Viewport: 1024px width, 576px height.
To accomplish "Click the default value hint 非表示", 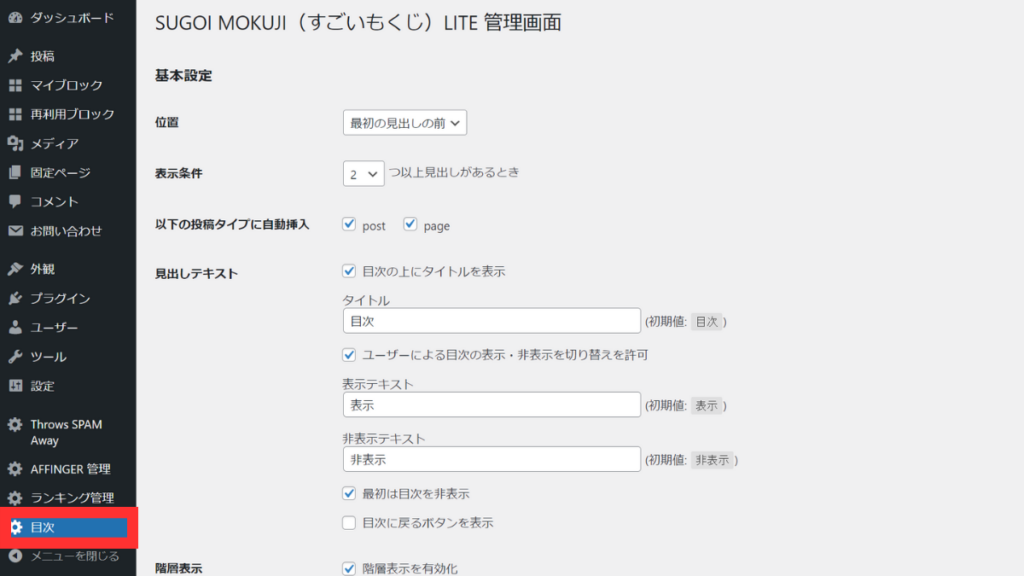I will [x=712, y=460].
